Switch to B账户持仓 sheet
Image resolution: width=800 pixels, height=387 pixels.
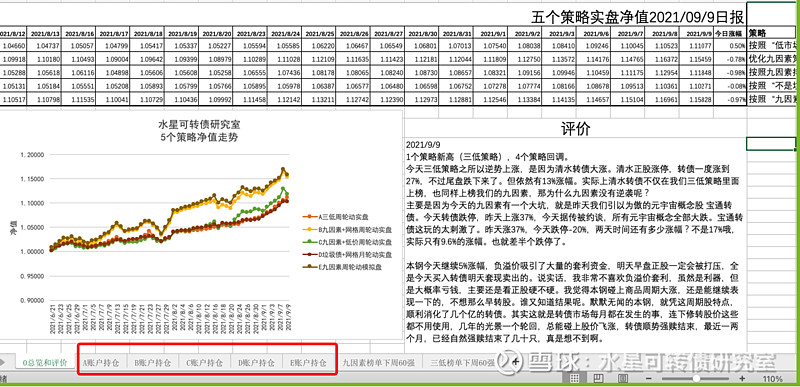coord(153,363)
